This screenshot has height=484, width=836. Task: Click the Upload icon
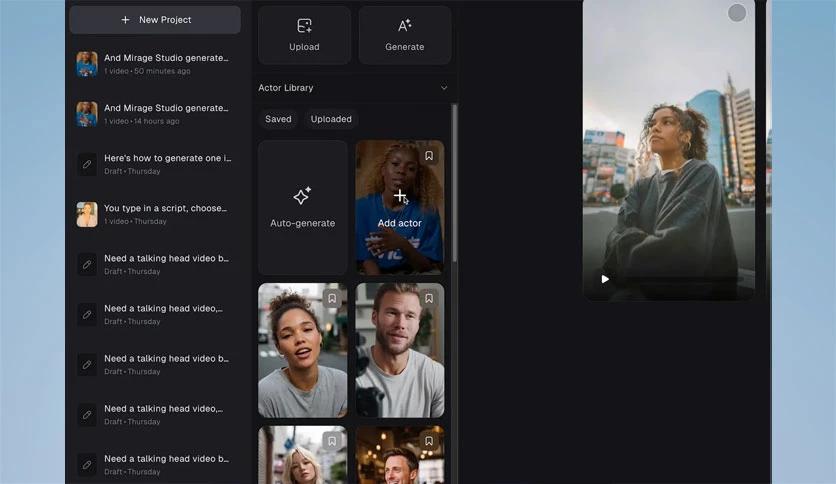pyautogui.click(x=304, y=26)
